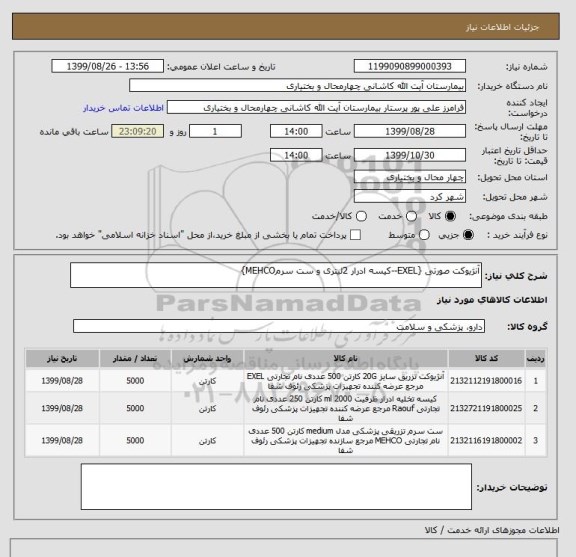The image size is (576, 557).
Task: Click the announcement date field 1399/08/26 - 13:56
Action: (x=108, y=67)
